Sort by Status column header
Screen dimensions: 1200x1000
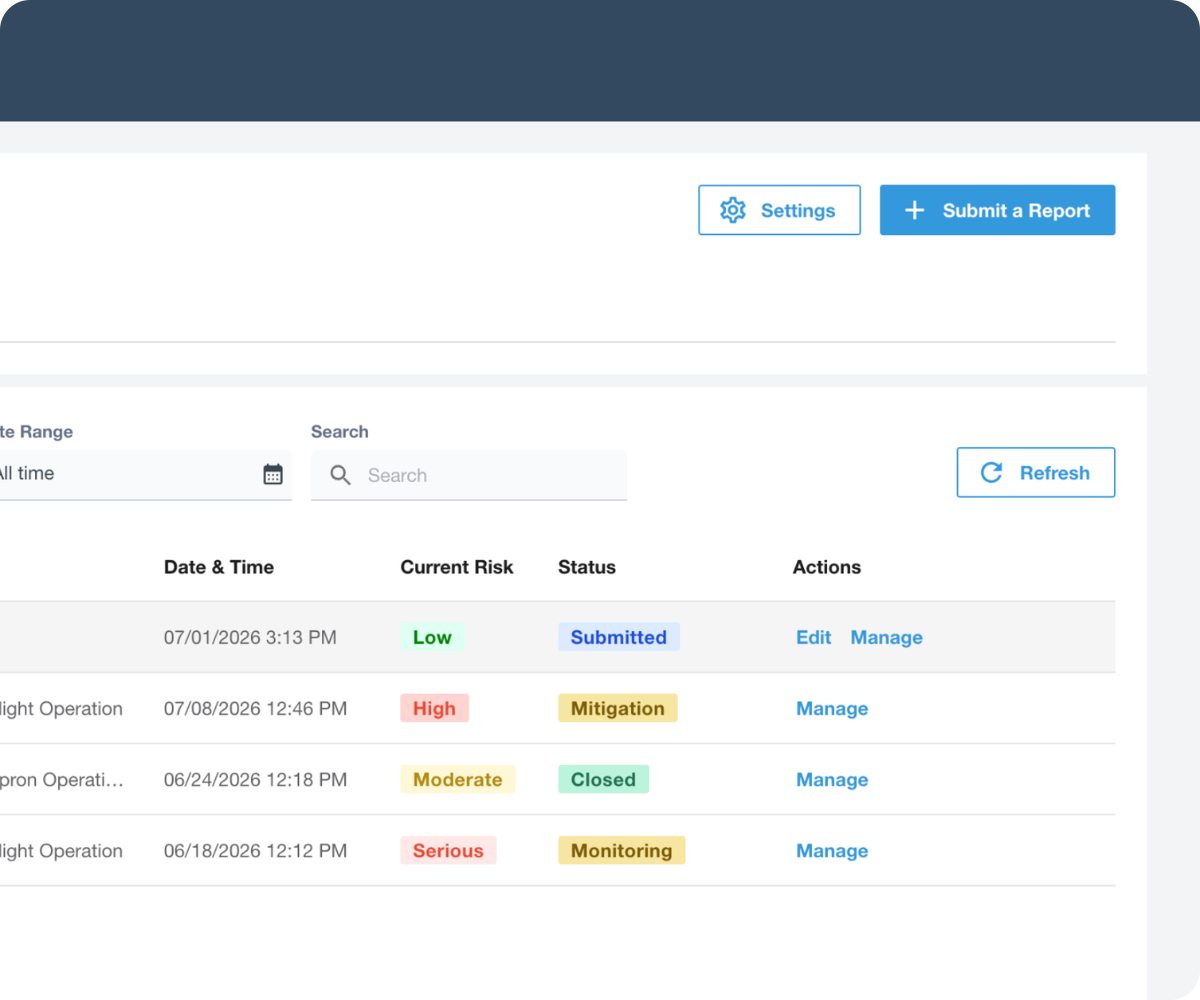(587, 567)
